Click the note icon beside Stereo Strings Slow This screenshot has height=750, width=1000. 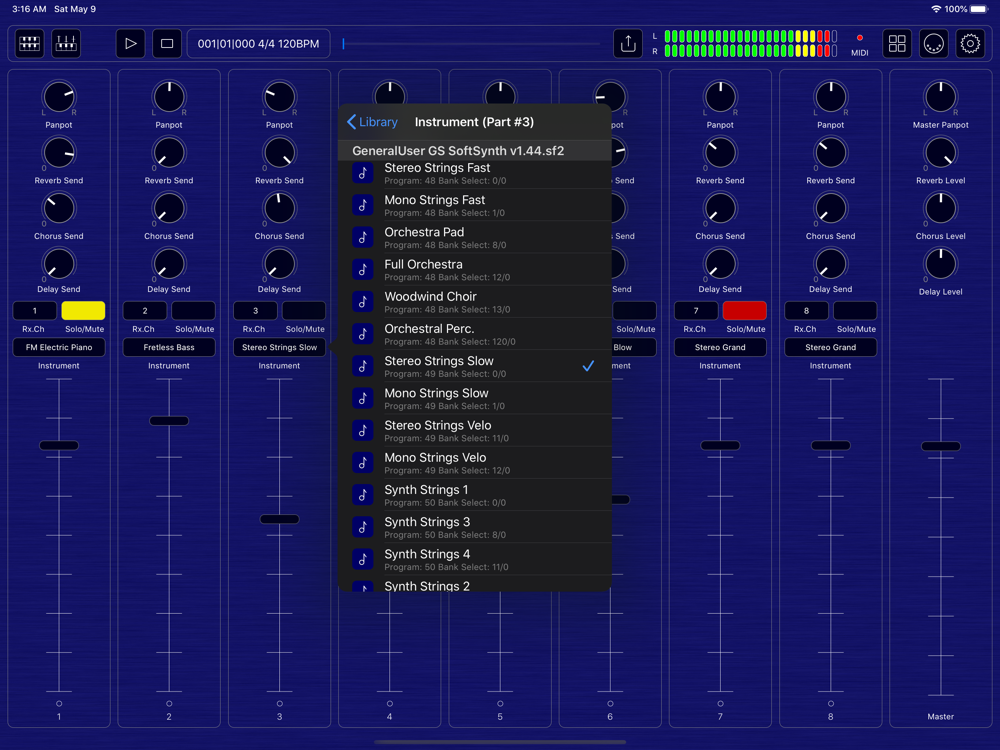[x=363, y=365]
